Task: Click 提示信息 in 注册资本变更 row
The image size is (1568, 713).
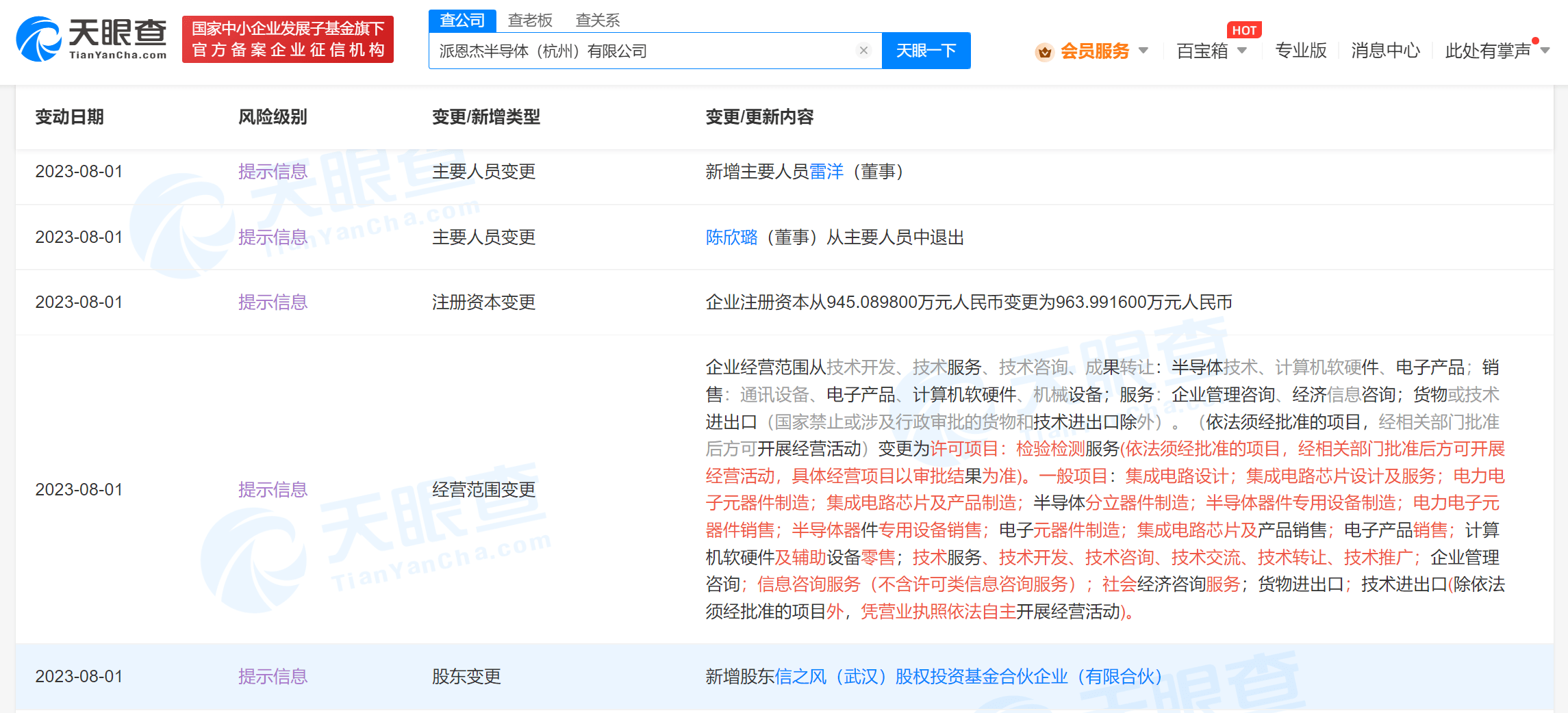Action: (x=273, y=302)
